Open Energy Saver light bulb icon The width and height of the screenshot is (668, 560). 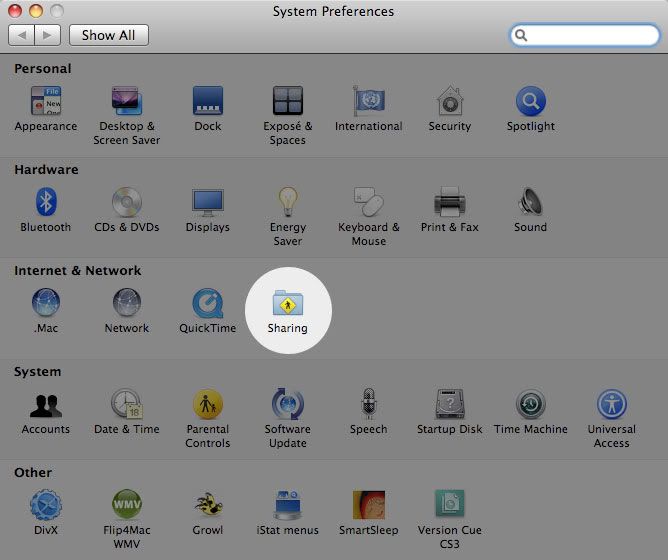(x=288, y=202)
